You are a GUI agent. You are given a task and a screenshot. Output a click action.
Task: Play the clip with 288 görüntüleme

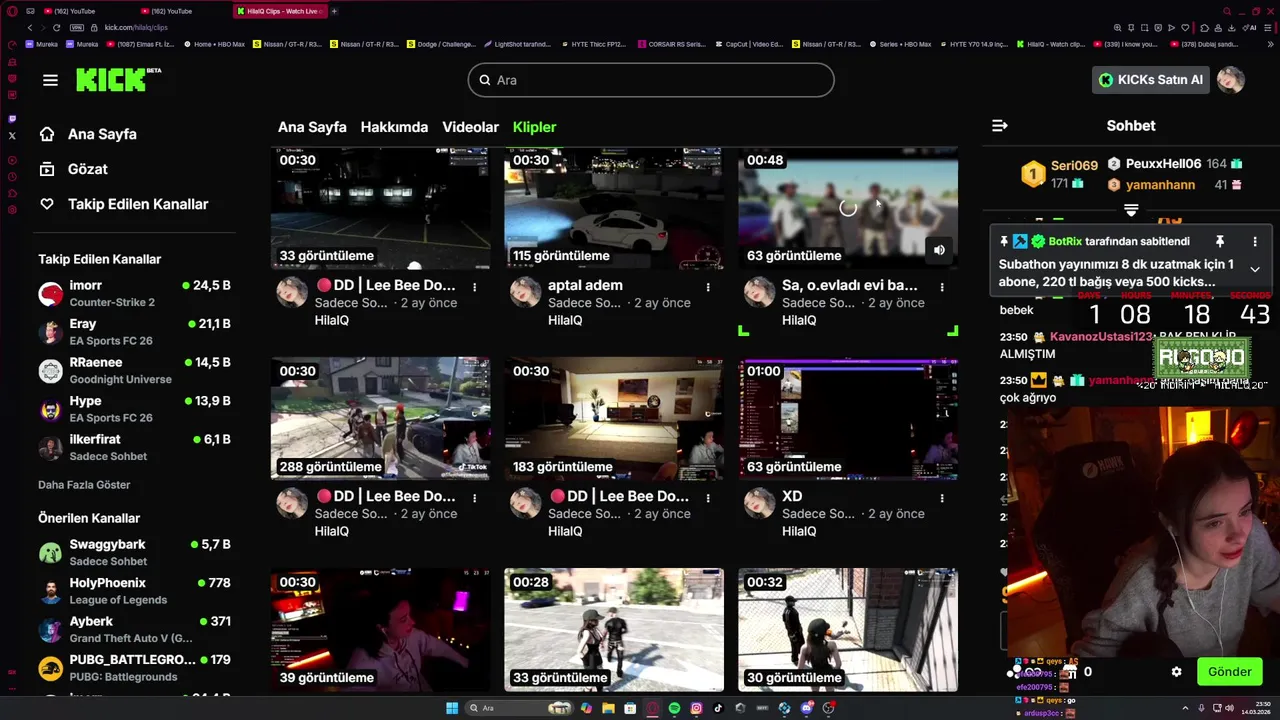pos(380,419)
